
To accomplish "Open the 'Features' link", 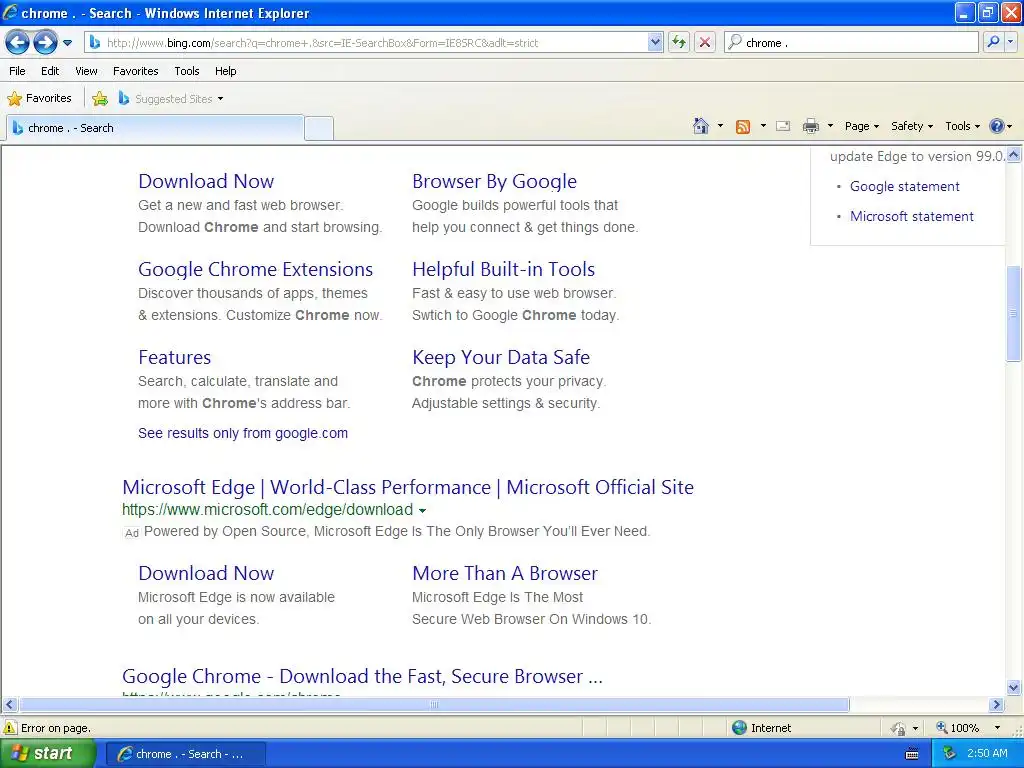I will [174, 357].
